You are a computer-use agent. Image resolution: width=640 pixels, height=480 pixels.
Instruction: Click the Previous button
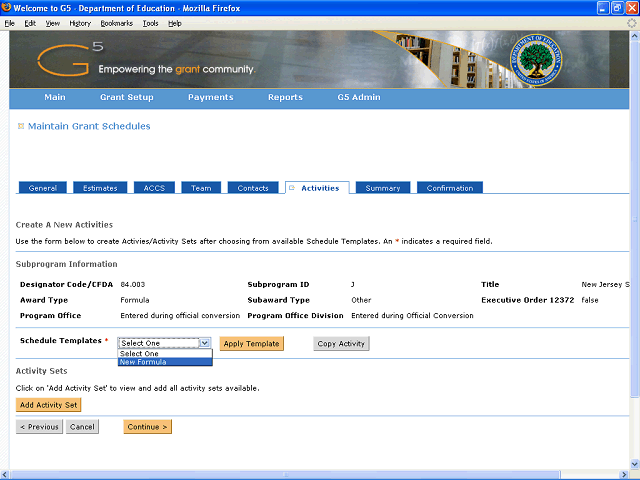pyautogui.click(x=39, y=427)
